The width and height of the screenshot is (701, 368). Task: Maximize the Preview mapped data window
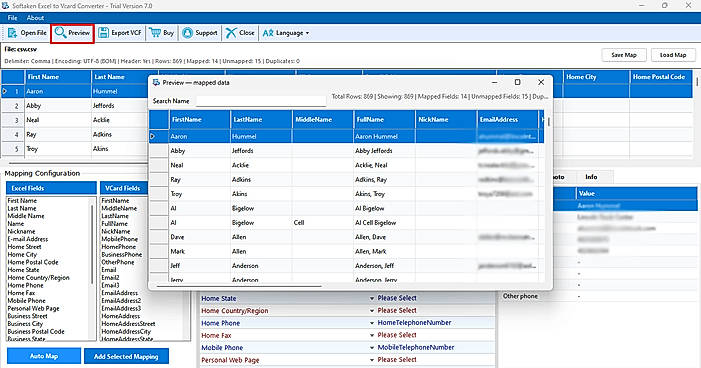[517, 82]
